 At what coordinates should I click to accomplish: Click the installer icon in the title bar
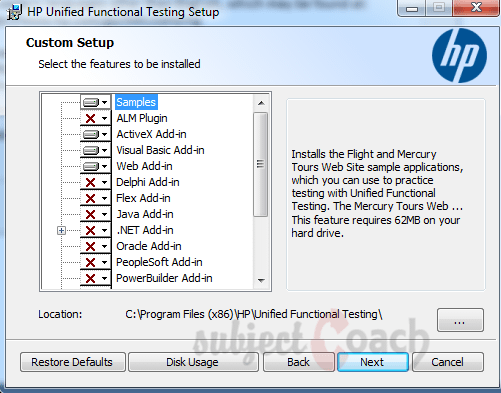14,12
